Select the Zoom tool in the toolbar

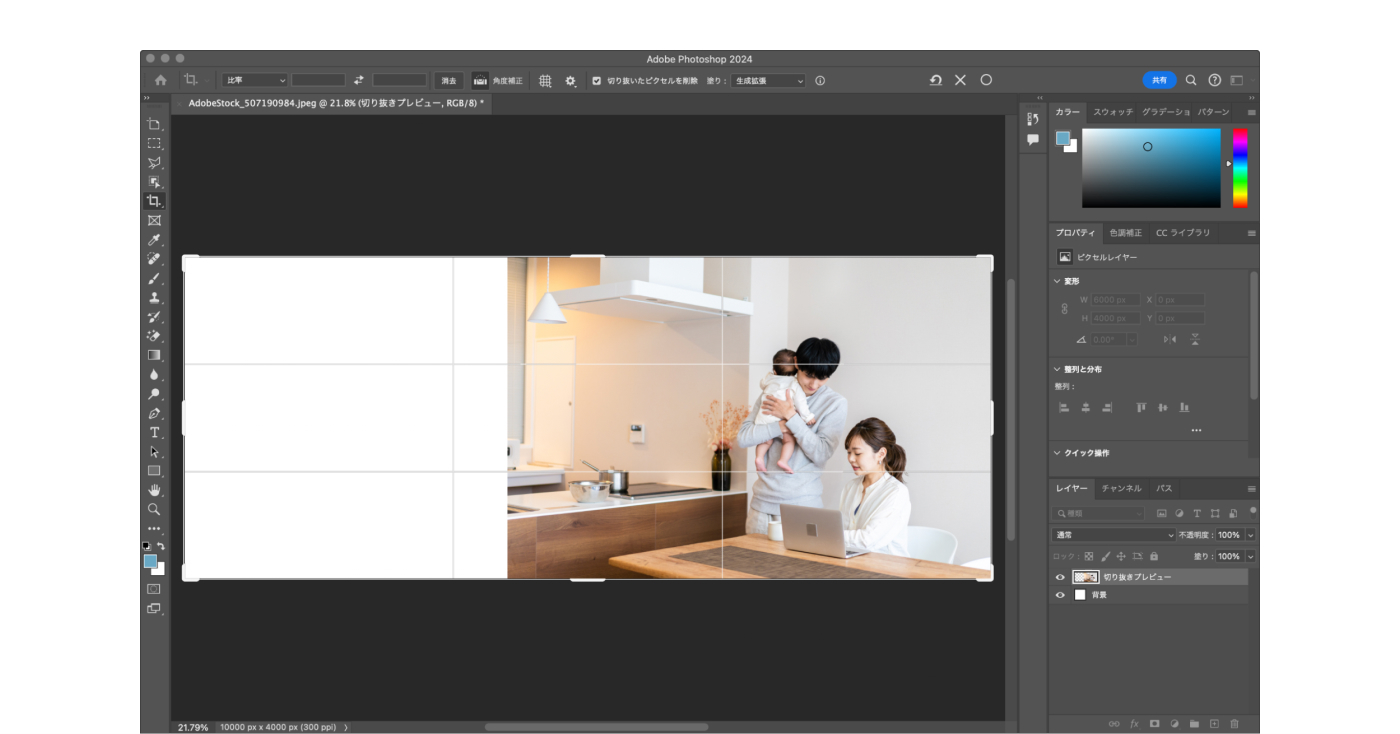click(x=154, y=509)
